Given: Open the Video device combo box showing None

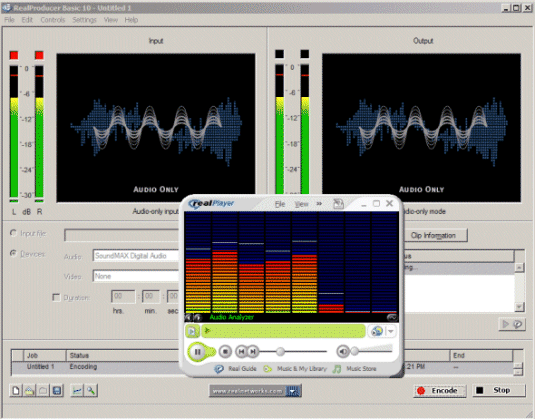Looking at the screenshot, I should [x=135, y=276].
